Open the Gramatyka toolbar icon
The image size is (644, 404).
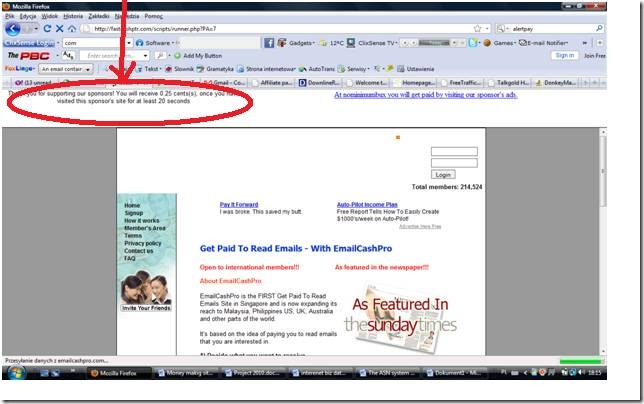[200, 69]
